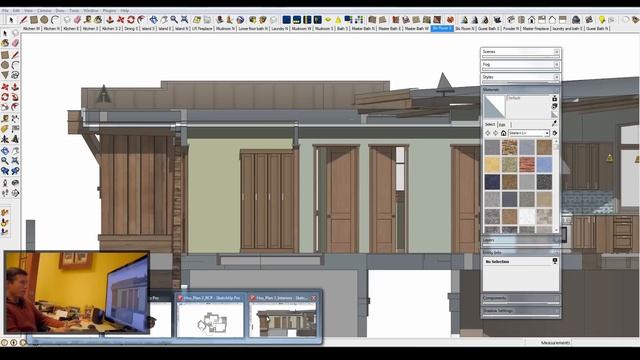
Task: Open the Paint Bucket tool in left toolbar
Action: 5,43
